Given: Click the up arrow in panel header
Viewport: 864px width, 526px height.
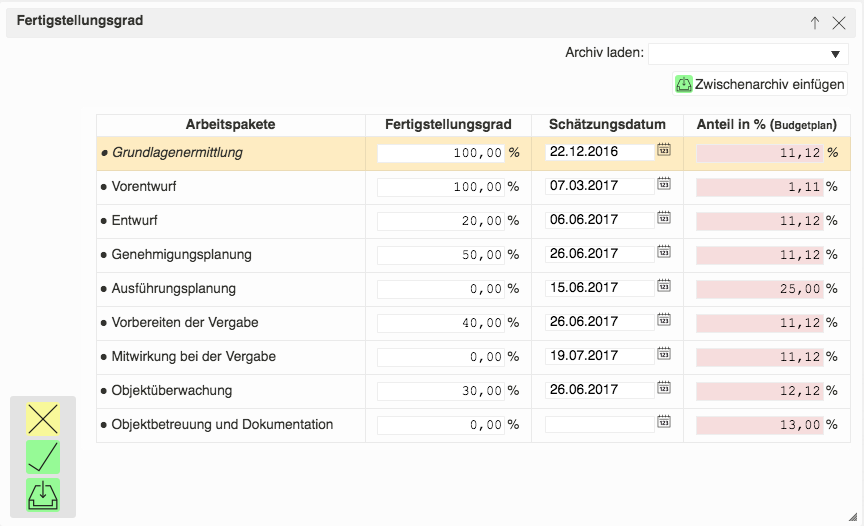Looking at the screenshot, I should pos(815,23).
